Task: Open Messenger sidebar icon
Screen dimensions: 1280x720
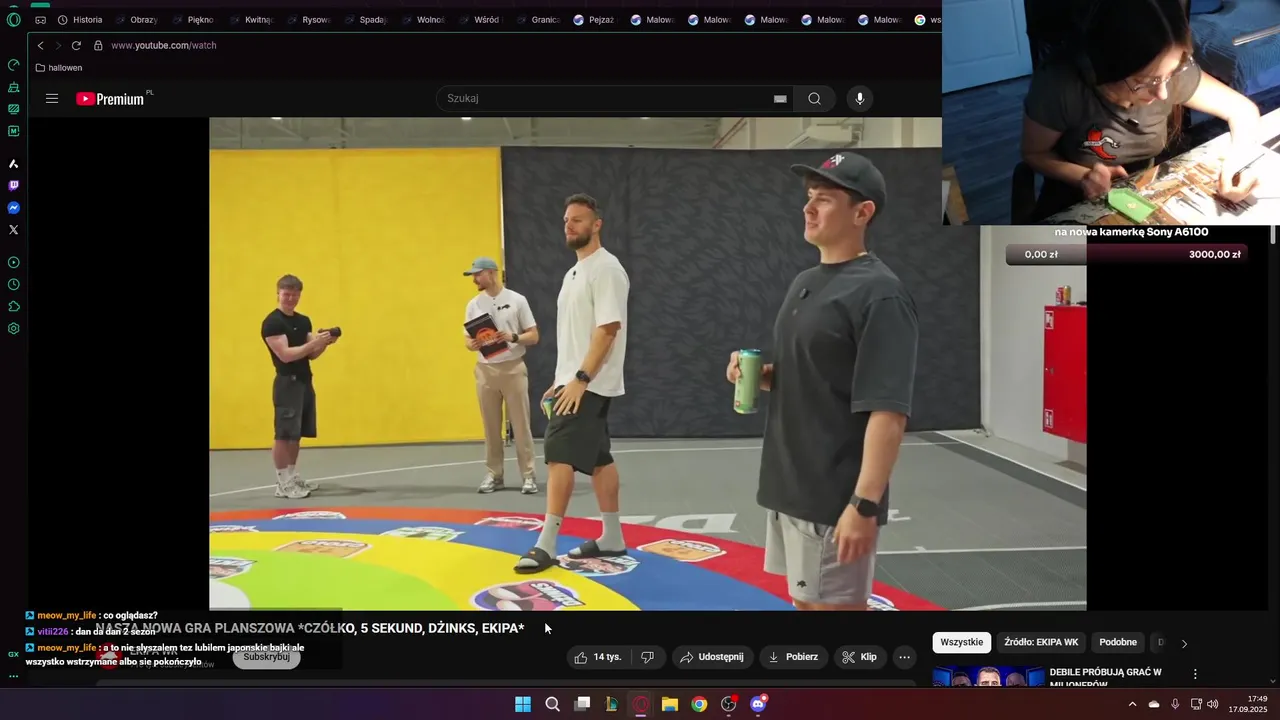Action: [14, 208]
